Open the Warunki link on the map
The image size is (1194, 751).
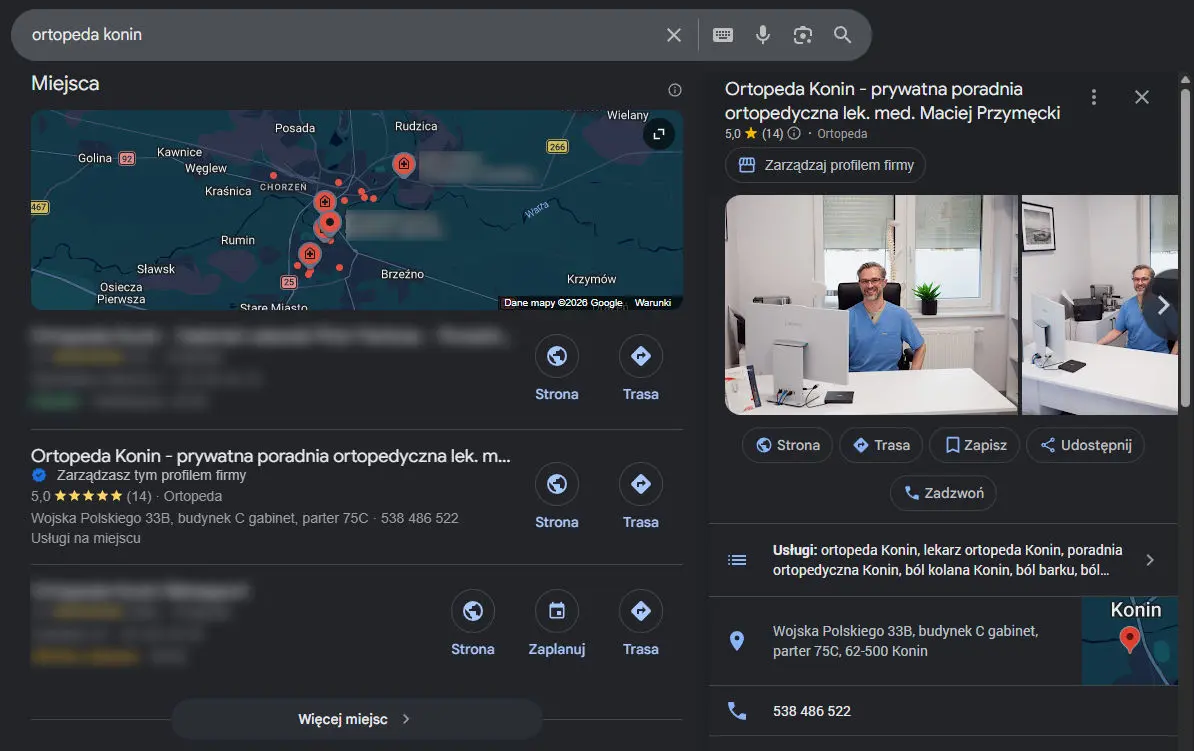(653, 302)
